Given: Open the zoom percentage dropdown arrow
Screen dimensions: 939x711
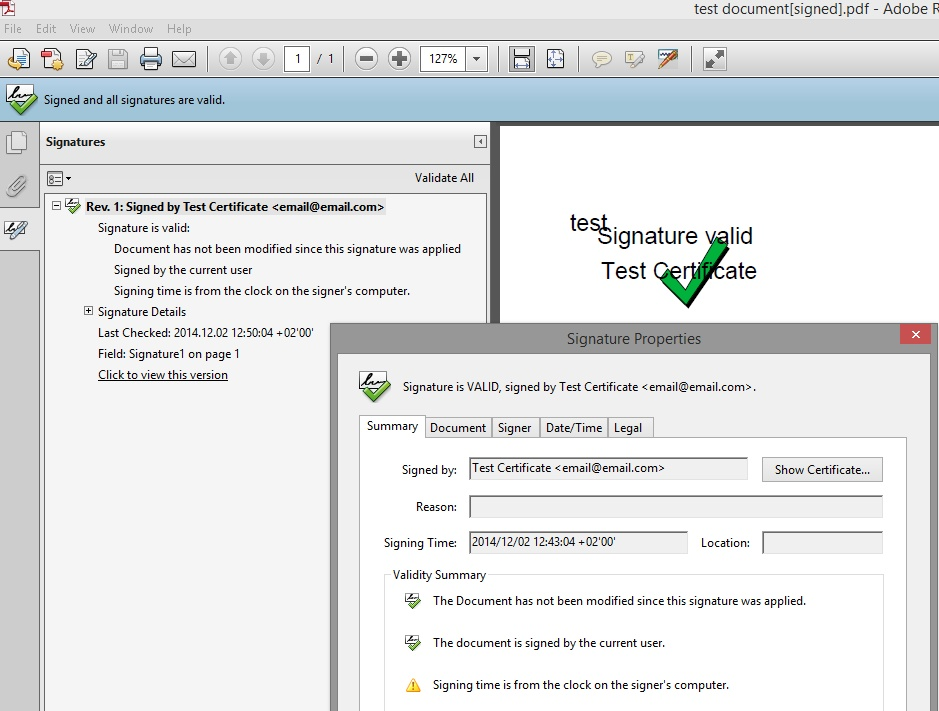Looking at the screenshot, I should click(x=477, y=59).
